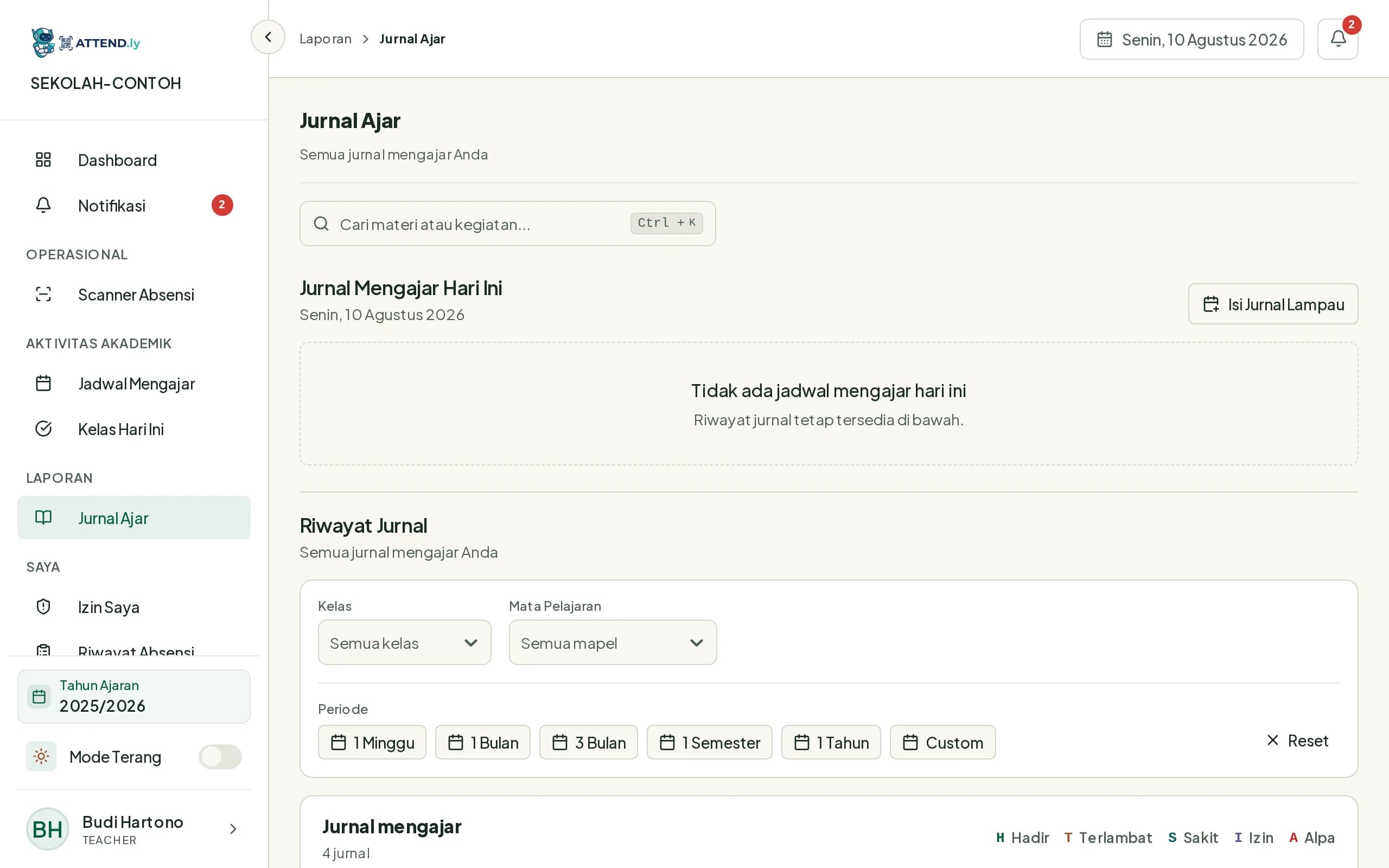Reset the journal filters
This screenshot has height=868, width=1389.
click(1297, 741)
